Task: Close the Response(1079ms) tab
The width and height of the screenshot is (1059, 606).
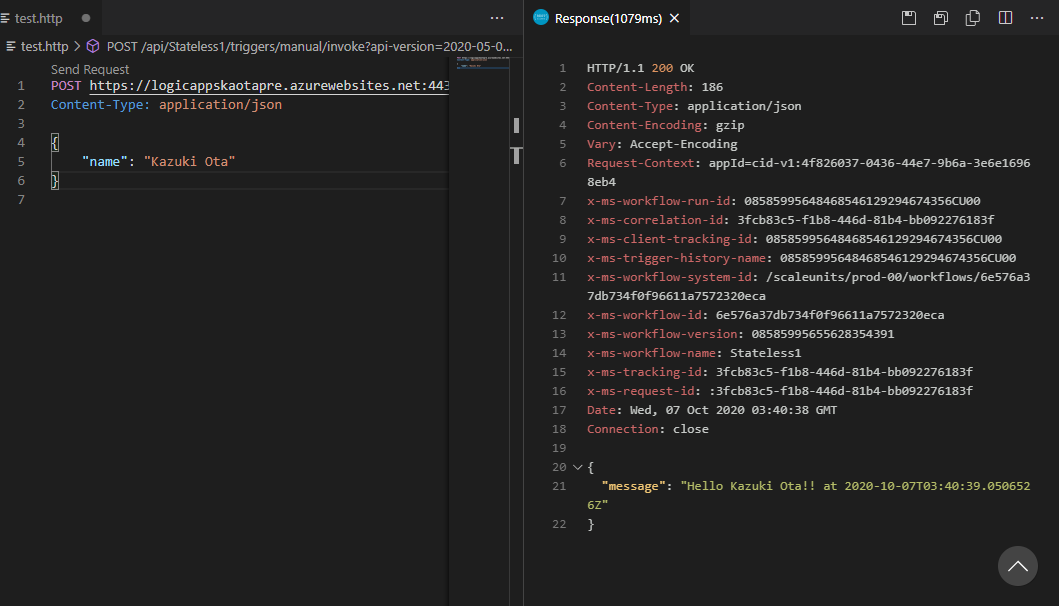Action: pyautogui.click(x=674, y=18)
